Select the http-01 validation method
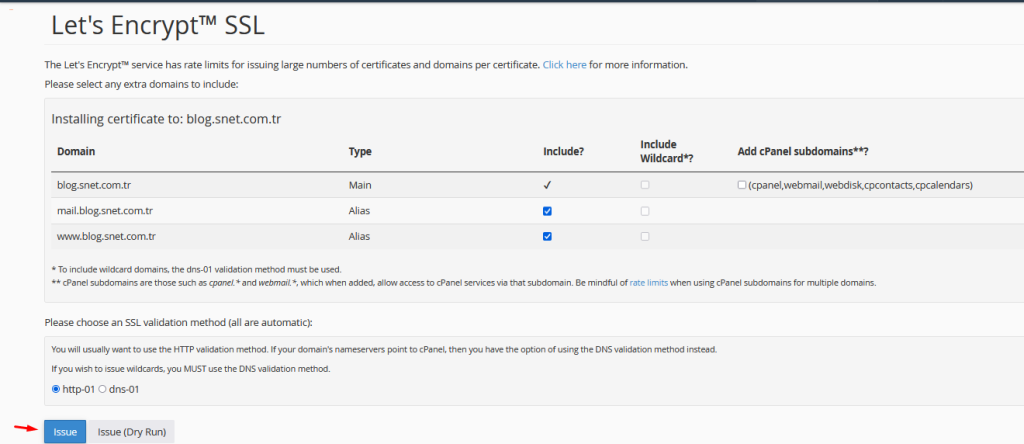This screenshot has height=444, width=1024. [x=55, y=388]
